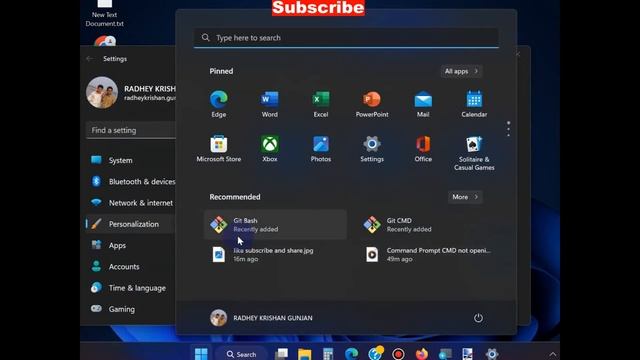Open Settings gear on taskbar
This screenshot has width=640, height=360.
[492, 354]
